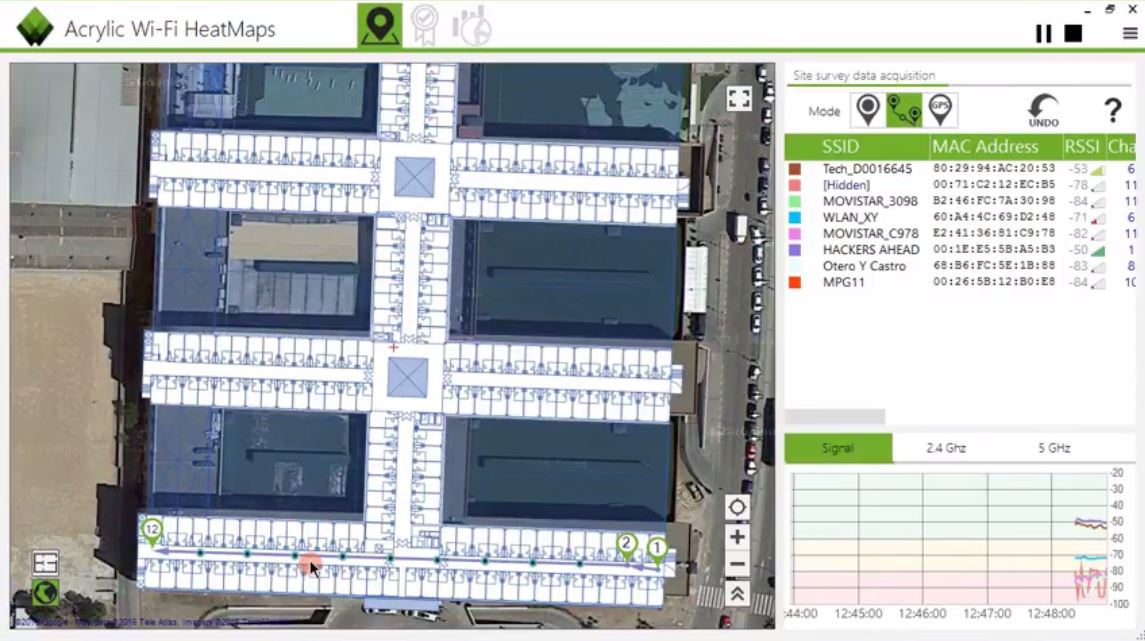Select continuous path survey mode

[x=904, y=110]
